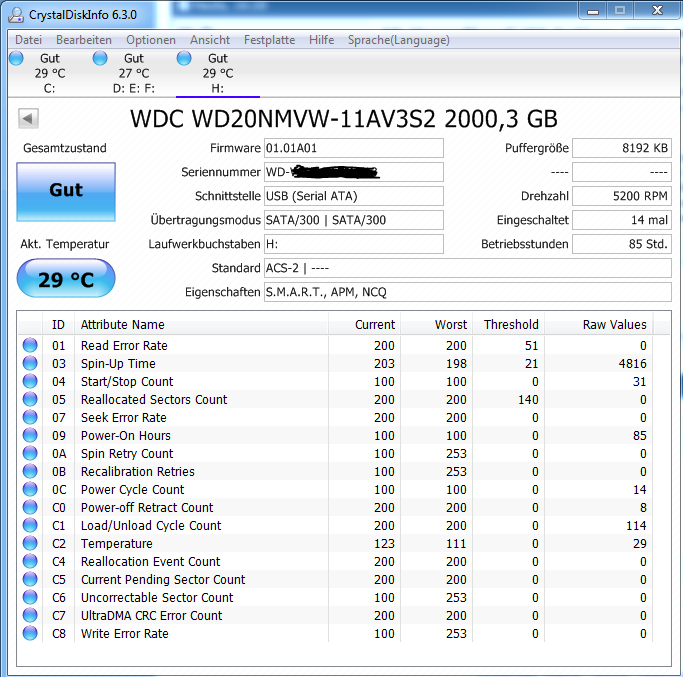Click status orb of Recalibration Retries row

pos(30,471)
